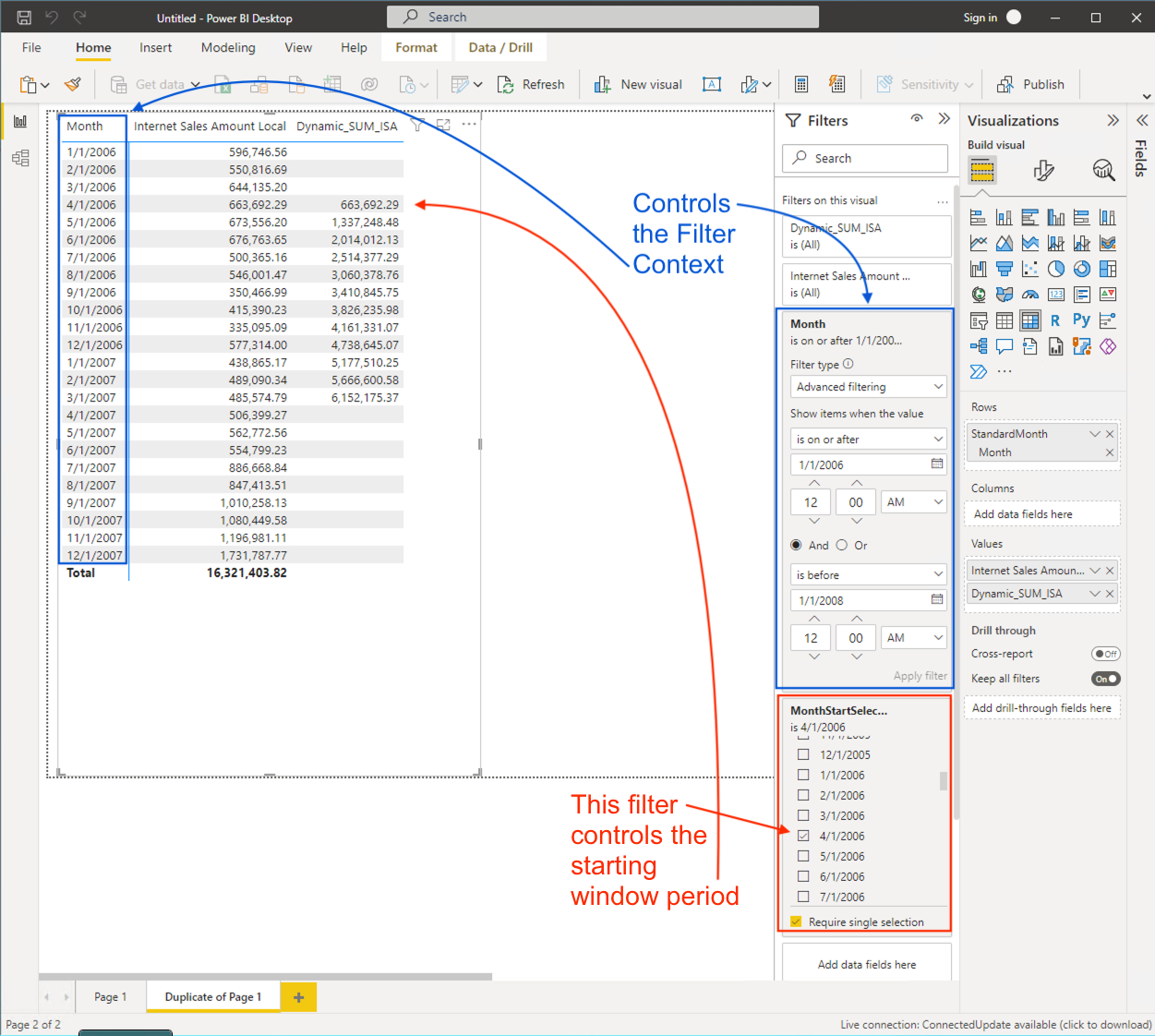Image resolution: width=1155 pixels, height=1036 pixels.
Task: Toggle Keep all filters switch
Action: 1105,679
